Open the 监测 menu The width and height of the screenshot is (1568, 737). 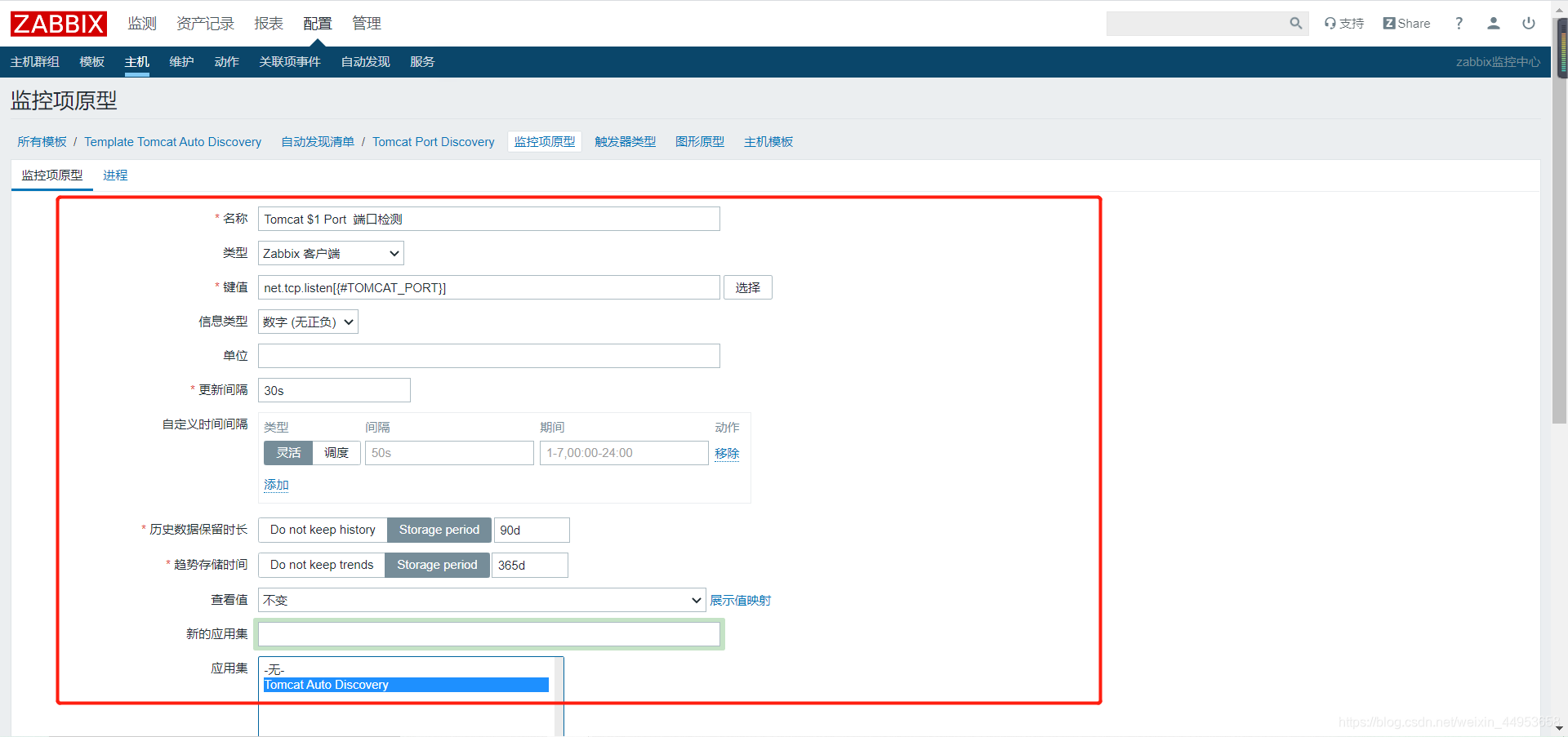coord(142,24)
